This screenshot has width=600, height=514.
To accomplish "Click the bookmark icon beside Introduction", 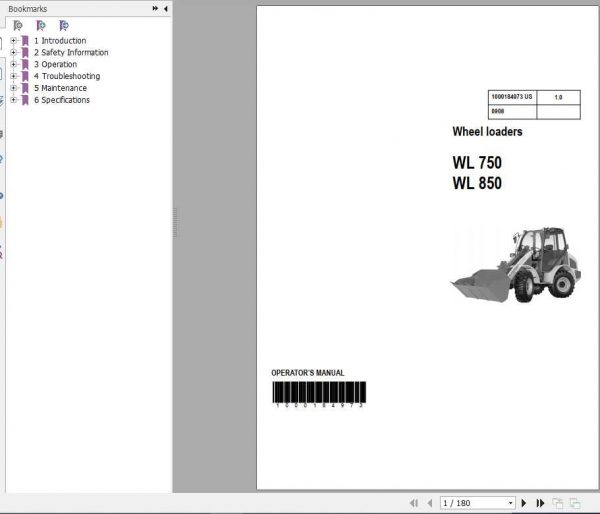I will click(x=25, y=41).
